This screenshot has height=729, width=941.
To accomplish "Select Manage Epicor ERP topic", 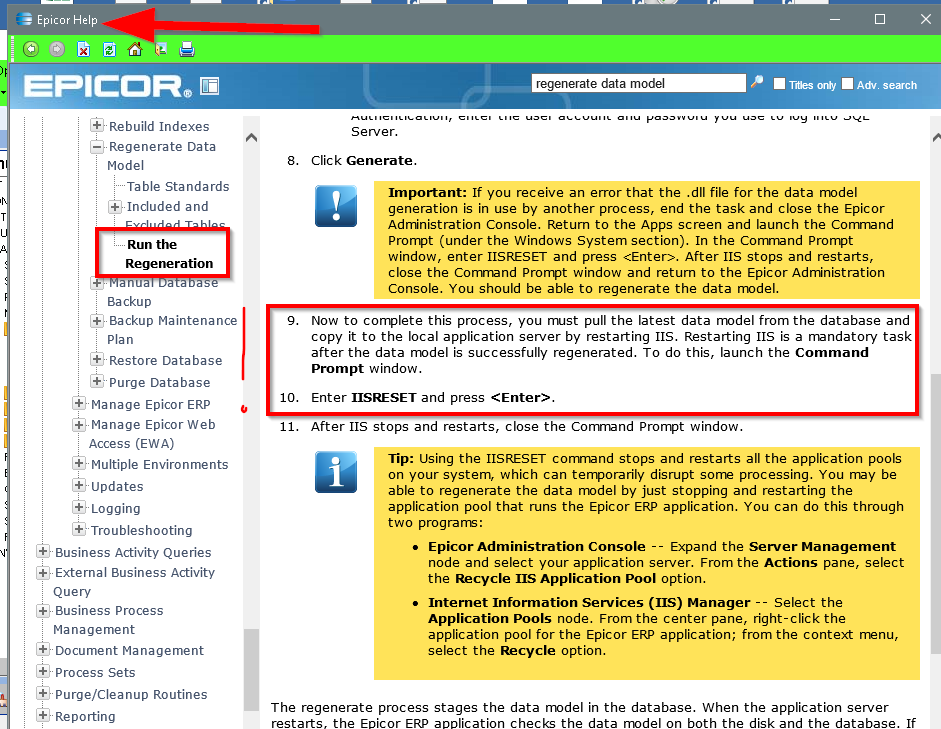I will coord(151,404).
